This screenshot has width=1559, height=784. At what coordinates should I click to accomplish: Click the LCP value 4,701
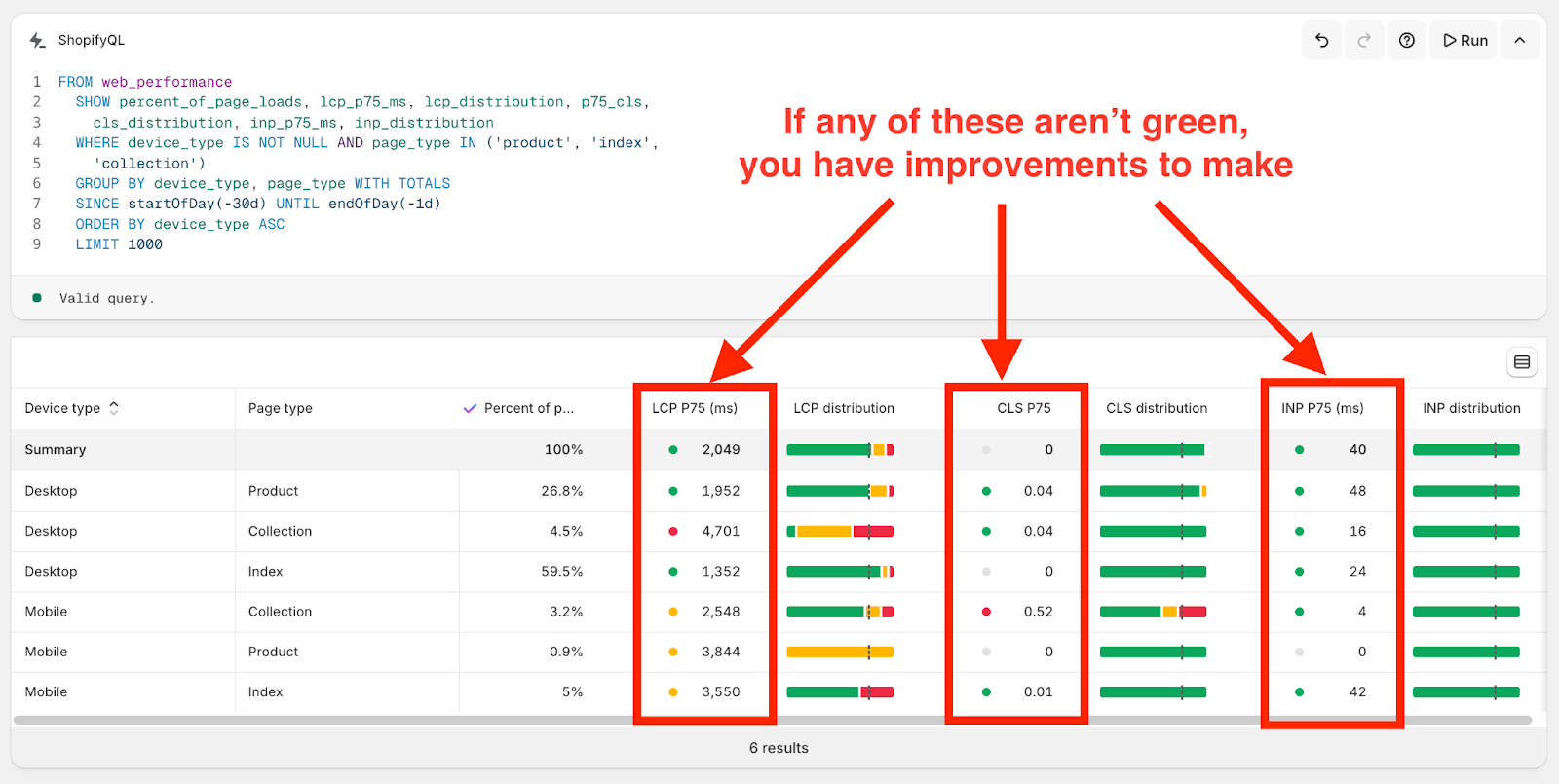(721, 531)
